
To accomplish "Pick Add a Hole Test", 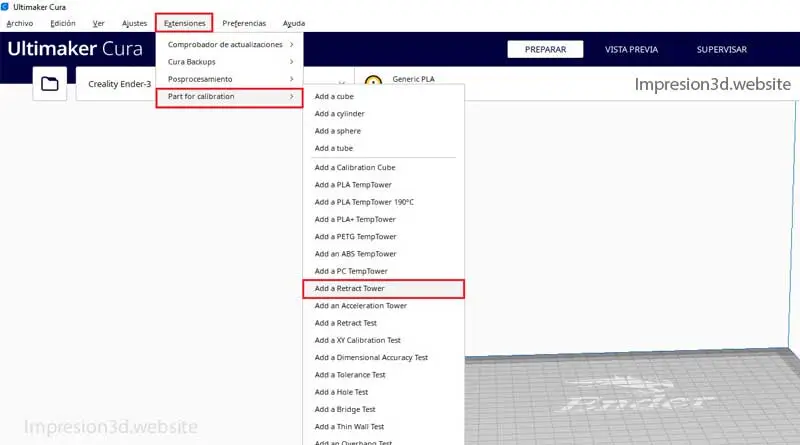I will click(x=384, y=392).
